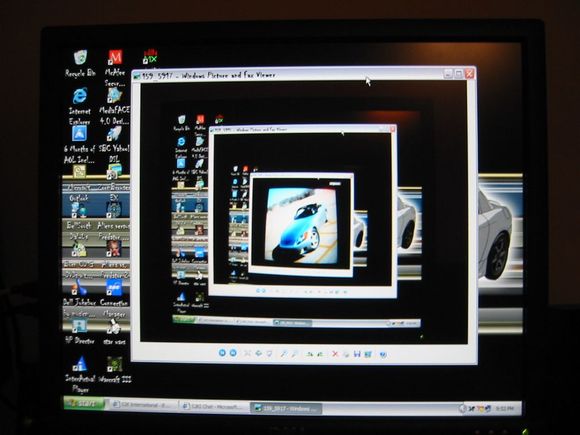Rotate the picture clockwise

[x=310, y=354]
